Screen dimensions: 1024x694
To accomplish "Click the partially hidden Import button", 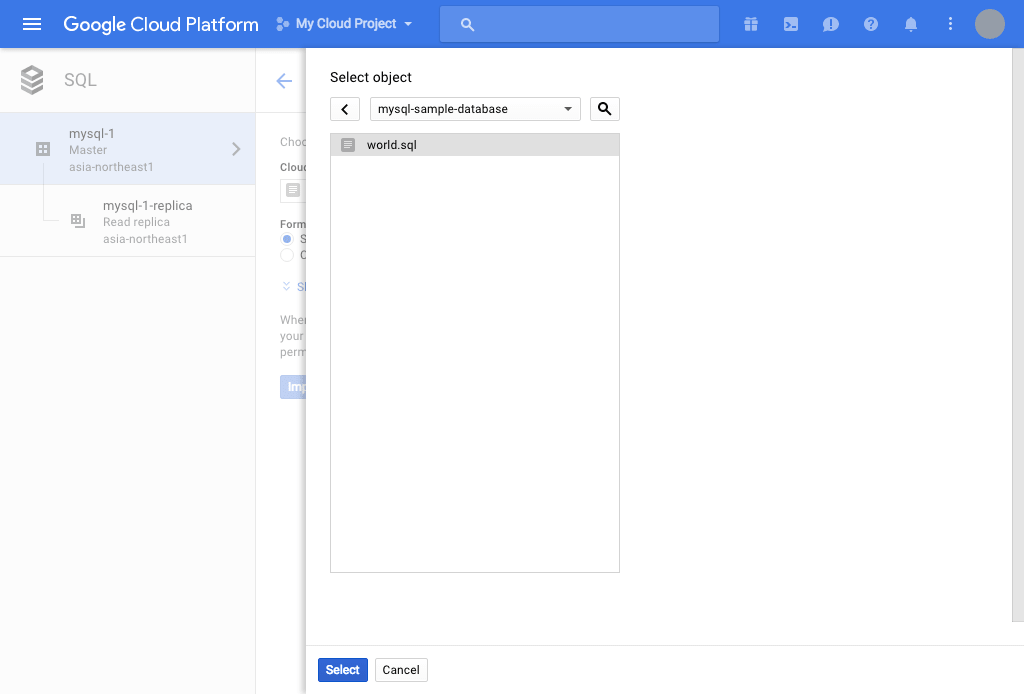I will 293,386.
